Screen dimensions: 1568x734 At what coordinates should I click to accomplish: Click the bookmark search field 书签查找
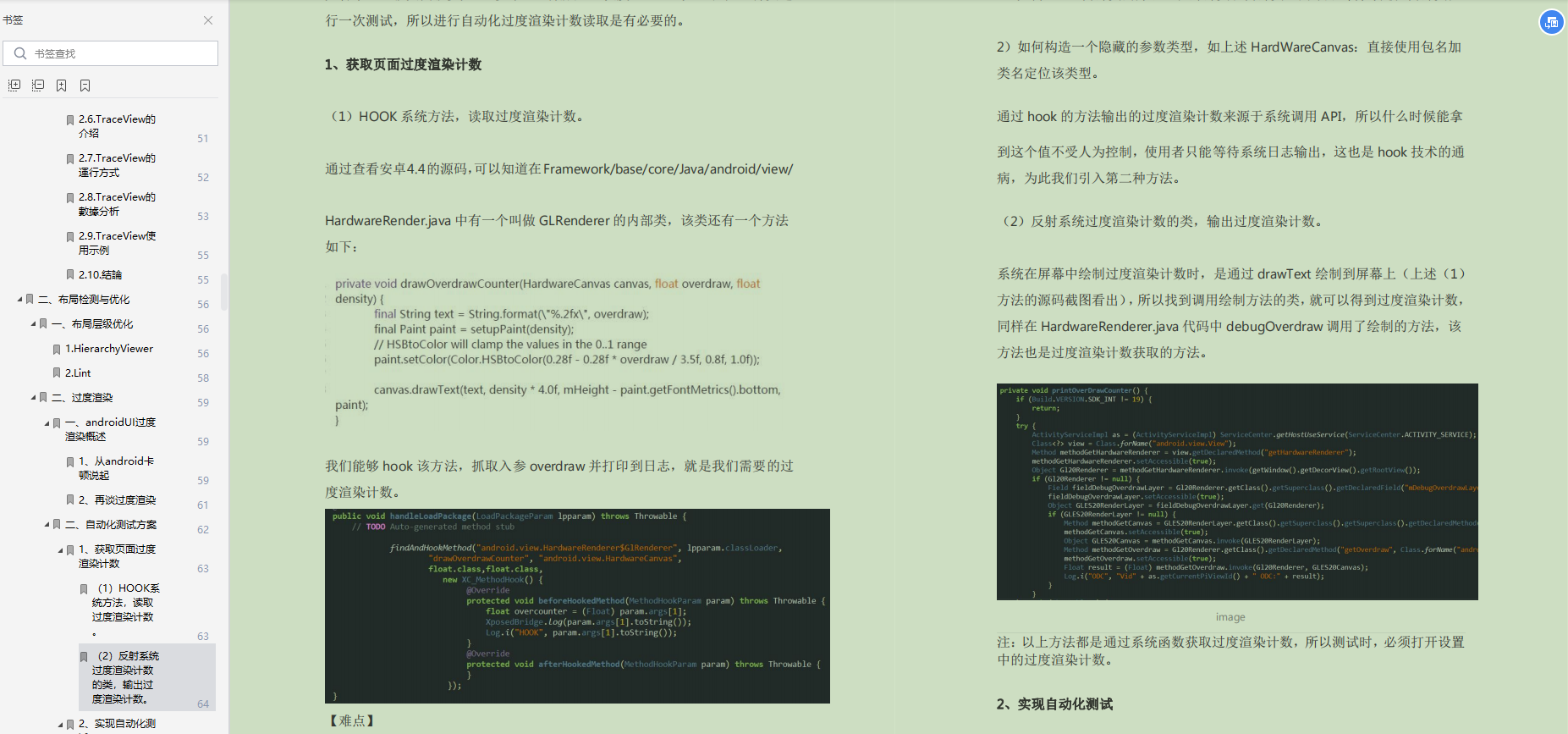[x=111, y=53]
